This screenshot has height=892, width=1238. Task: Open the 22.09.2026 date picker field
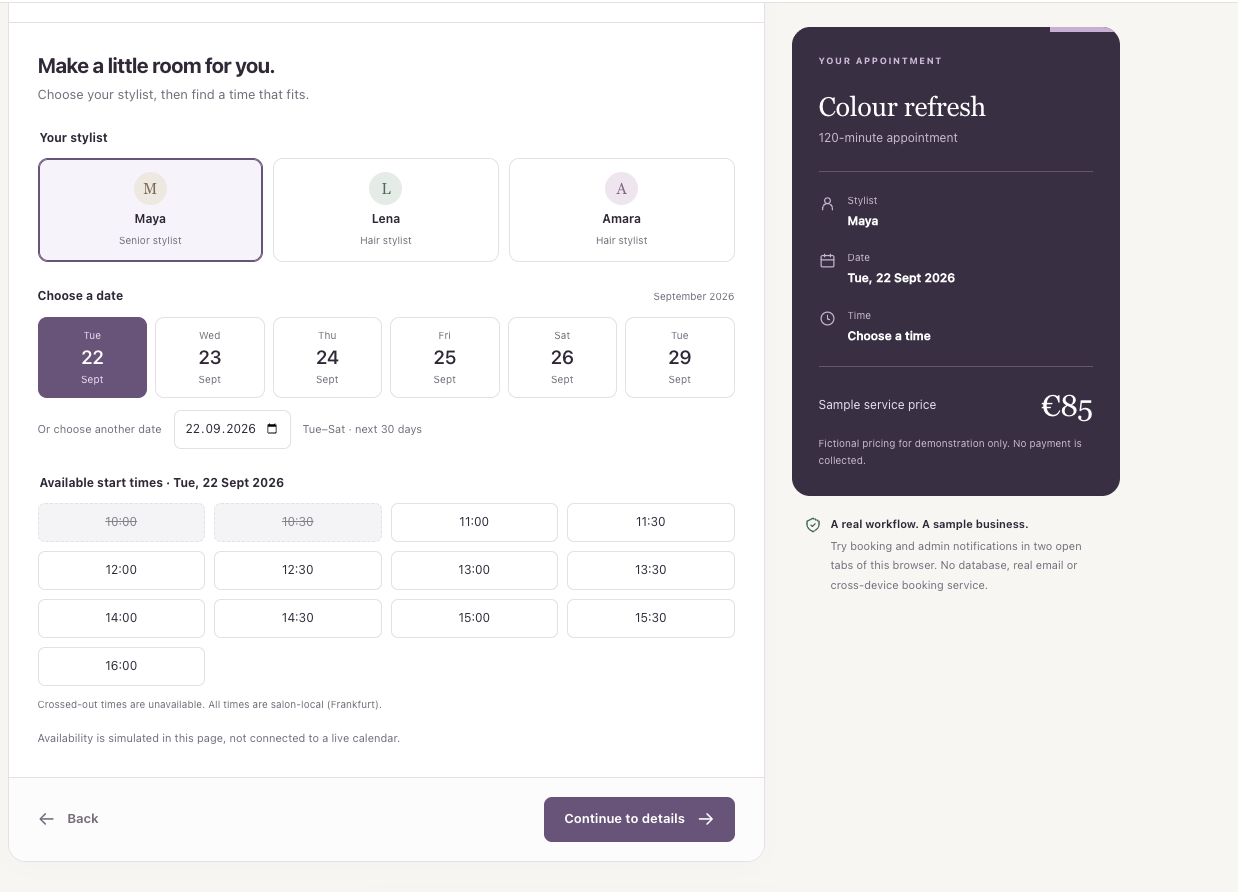click(232, 429)
